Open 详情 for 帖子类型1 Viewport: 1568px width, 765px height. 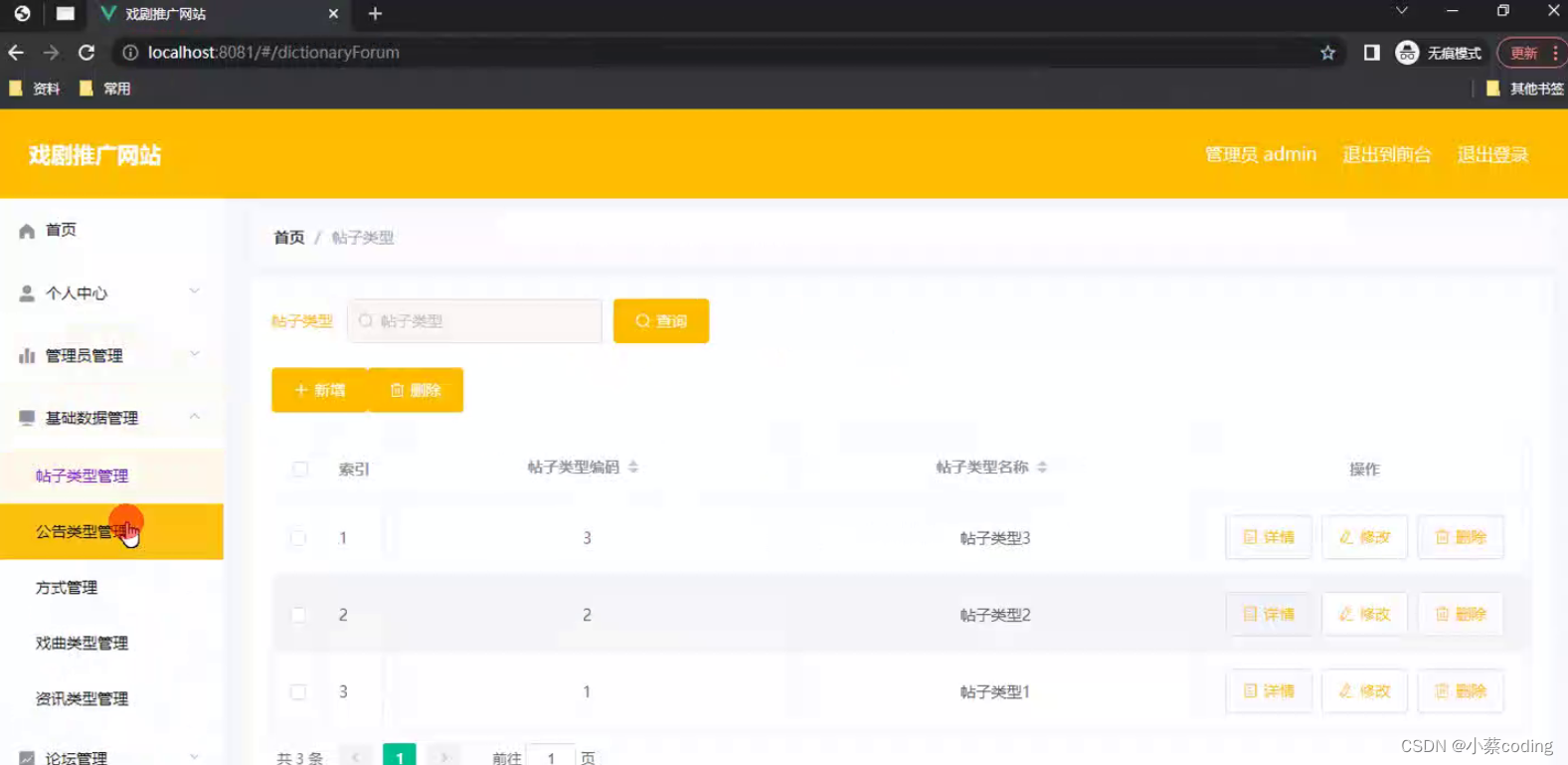tap(1269, 690)
